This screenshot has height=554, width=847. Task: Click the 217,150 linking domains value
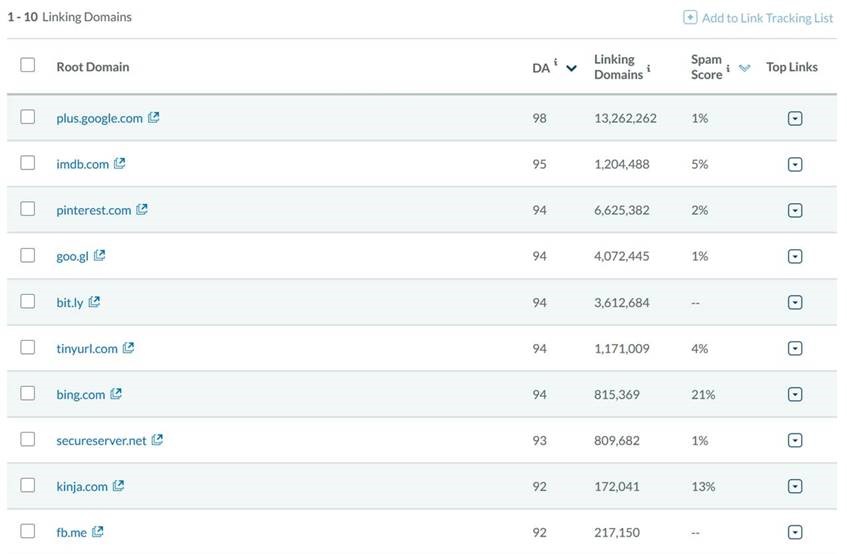pyautogui.click(x=617, y=532)
